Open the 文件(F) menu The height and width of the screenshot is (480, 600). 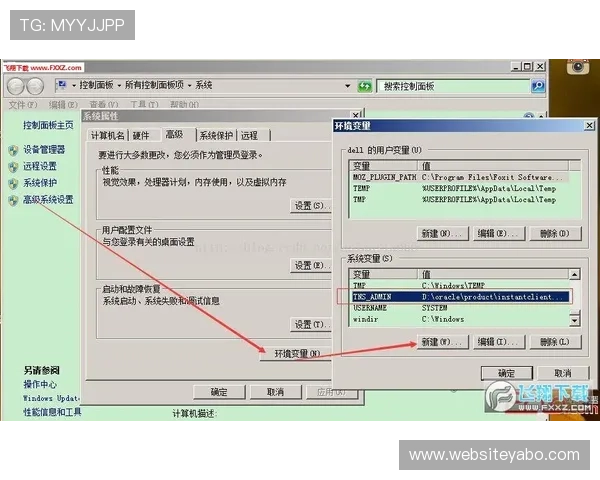tap(23, 104)
